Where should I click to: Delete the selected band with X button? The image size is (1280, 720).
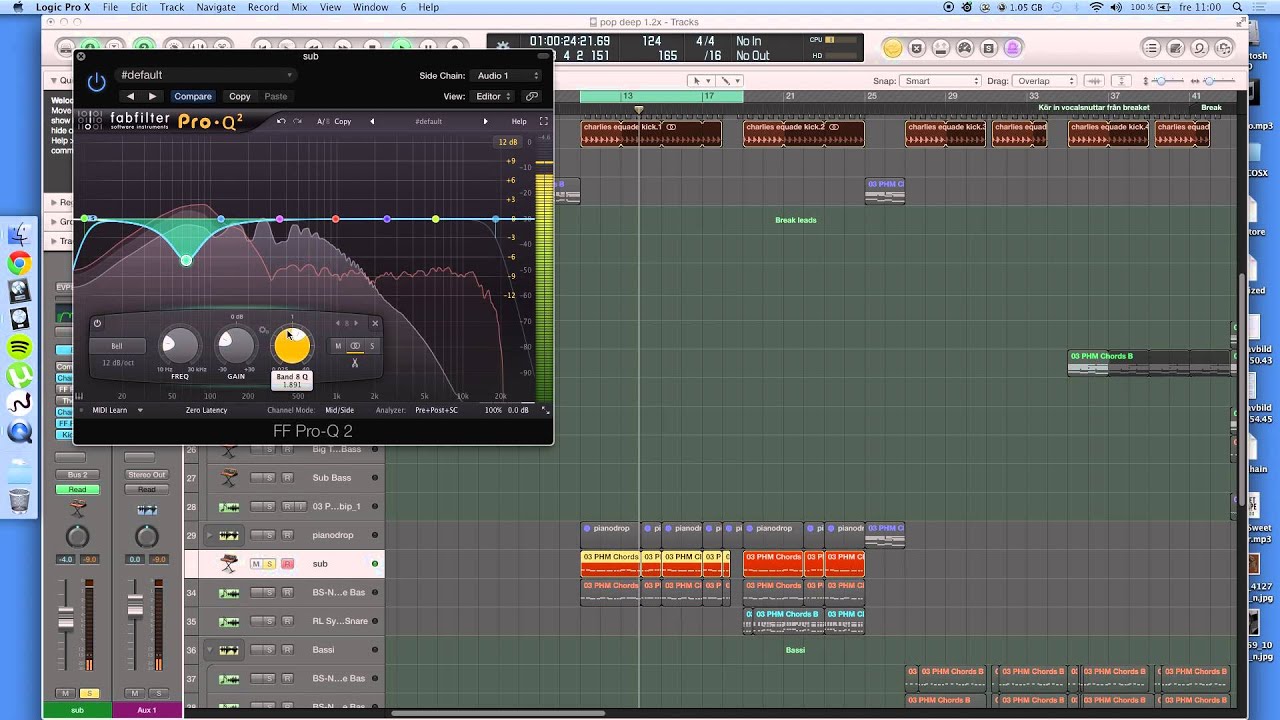click(375, 323)
